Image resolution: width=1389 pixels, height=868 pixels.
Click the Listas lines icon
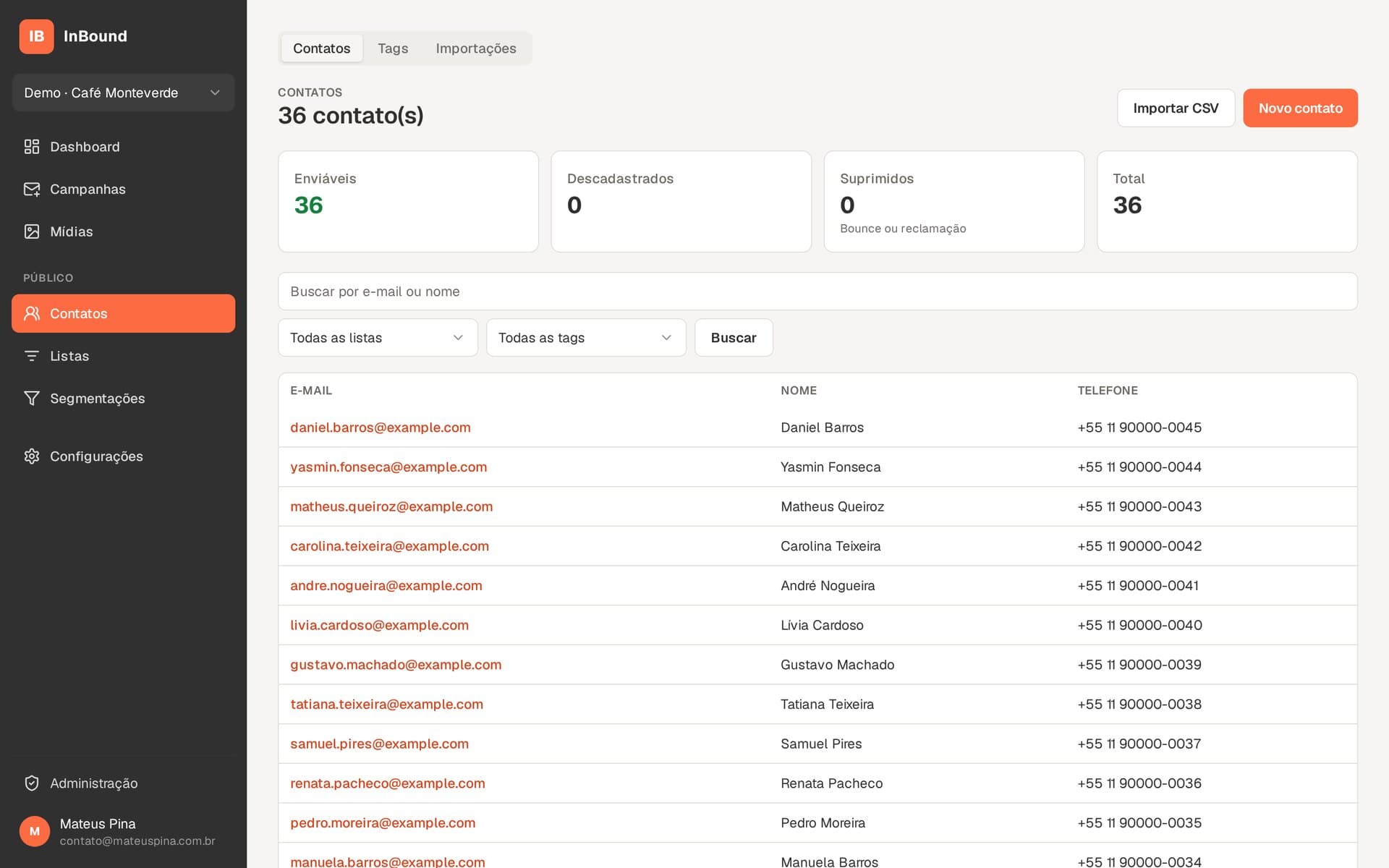pos(32,356)
